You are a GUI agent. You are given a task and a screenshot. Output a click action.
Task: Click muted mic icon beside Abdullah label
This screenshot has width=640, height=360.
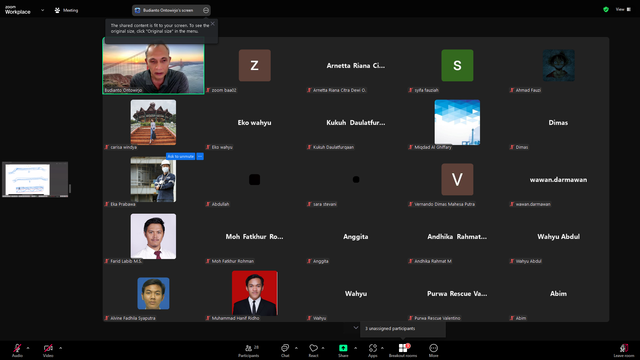208,204
